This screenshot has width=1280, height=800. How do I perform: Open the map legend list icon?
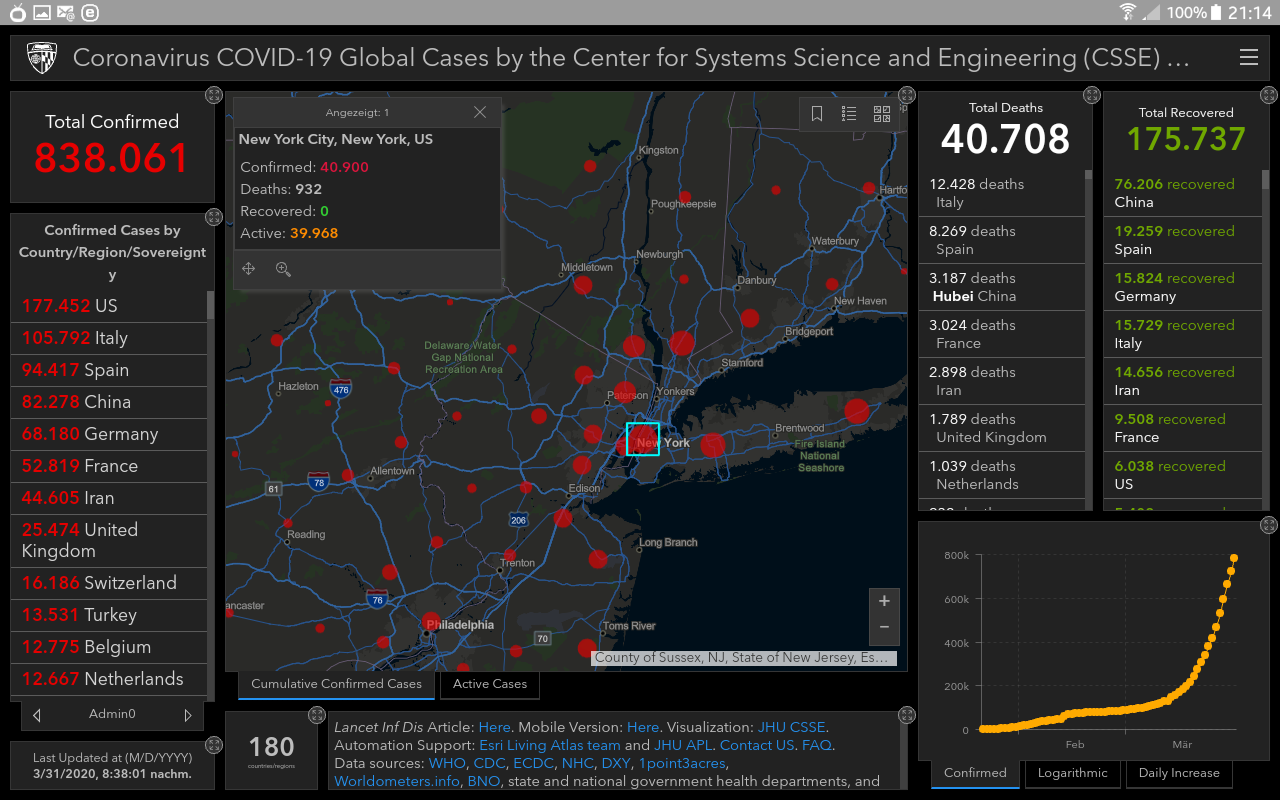click(x=849, y=114)
